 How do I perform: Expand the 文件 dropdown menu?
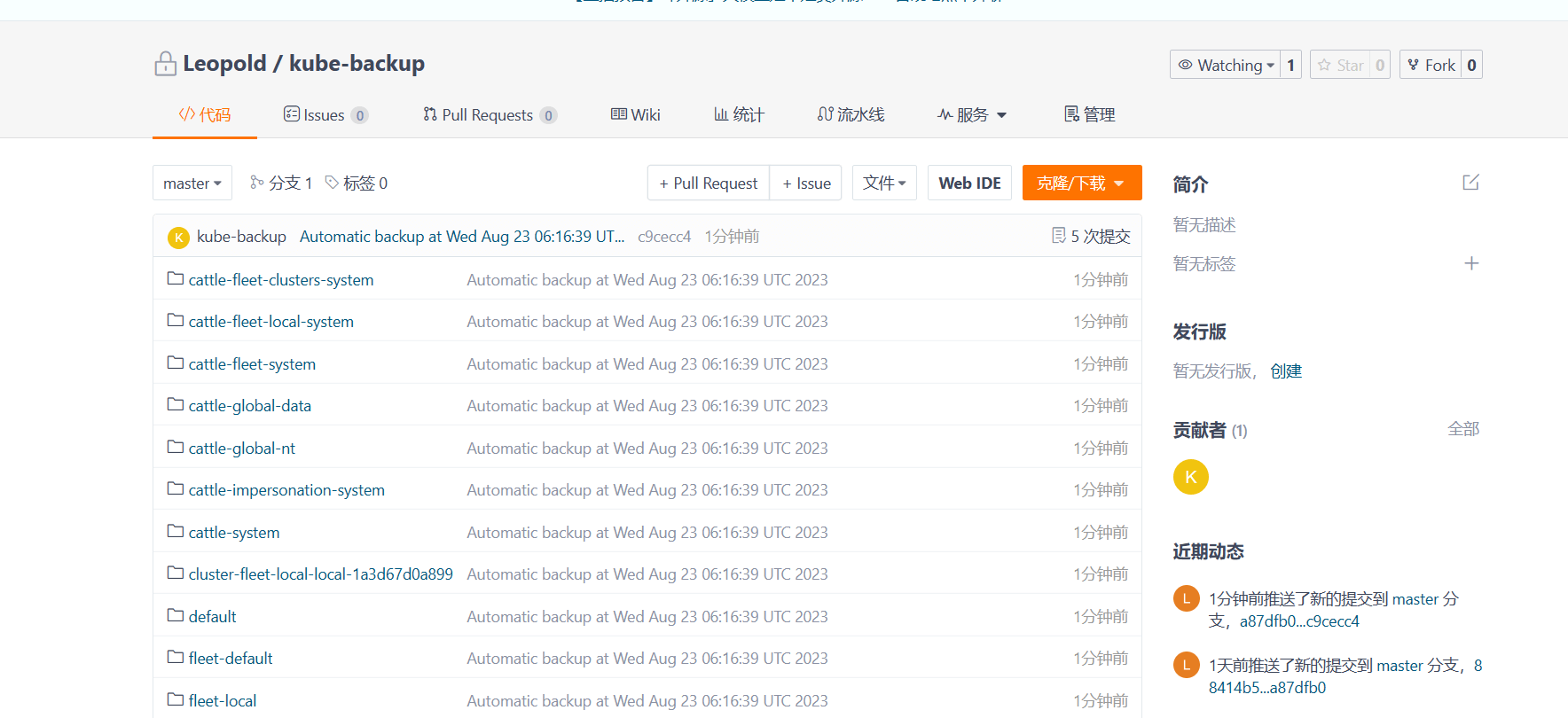coord(883,183)
